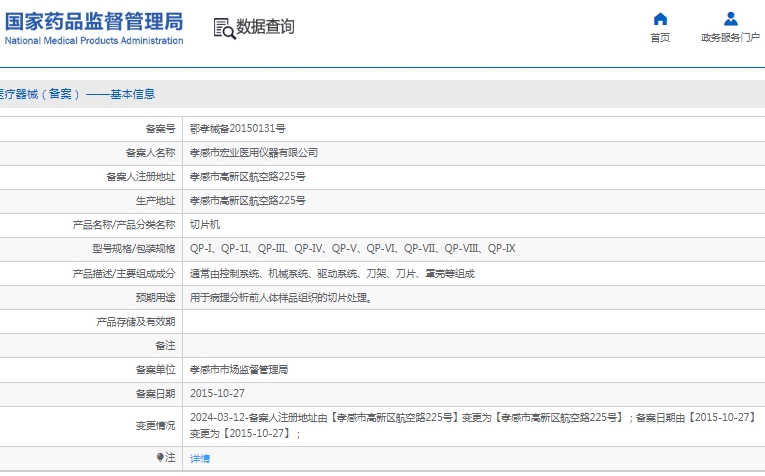The image size is (765, 476).
Task: Click the 备案号 row label
Action: [x=160, y=128]
